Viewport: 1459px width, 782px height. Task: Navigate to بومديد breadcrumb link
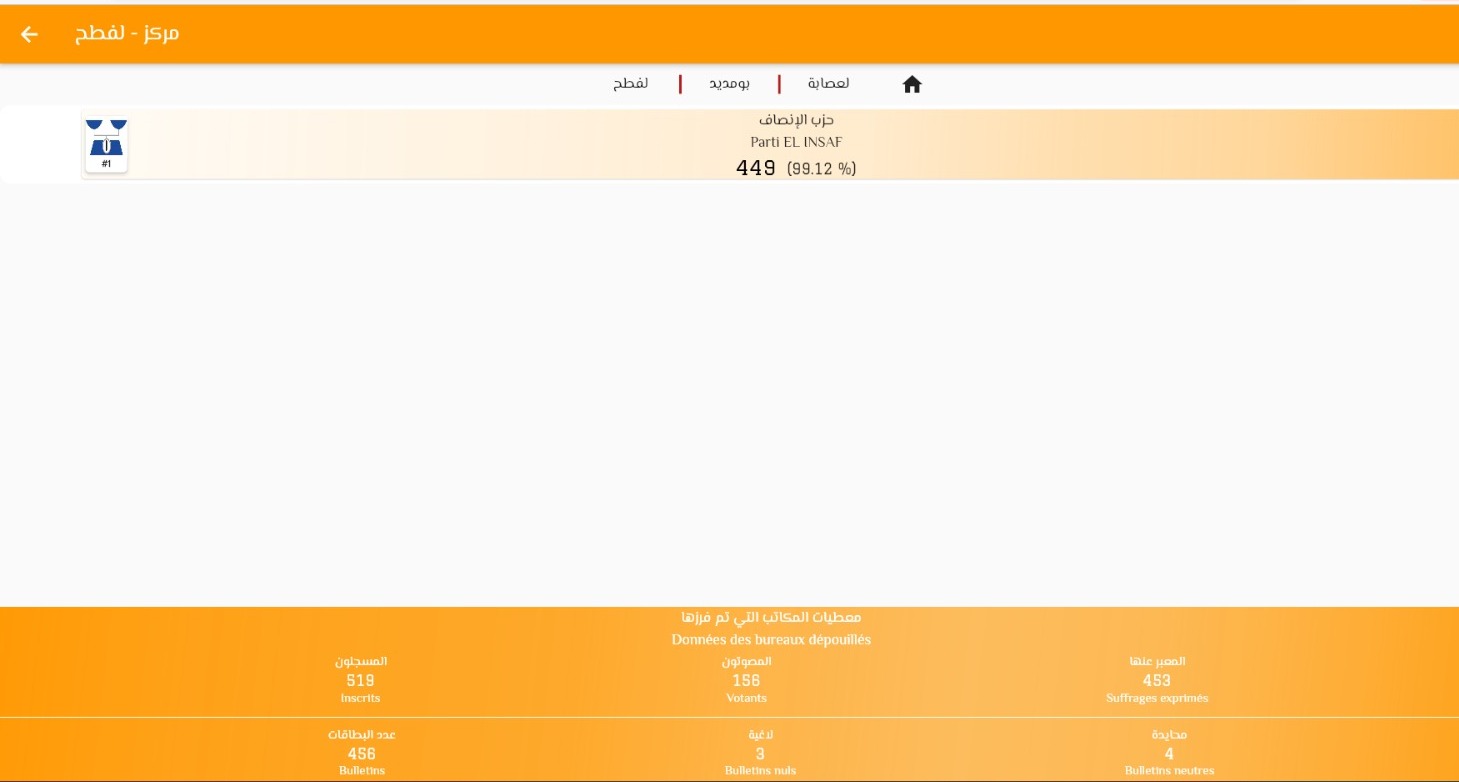729,84
